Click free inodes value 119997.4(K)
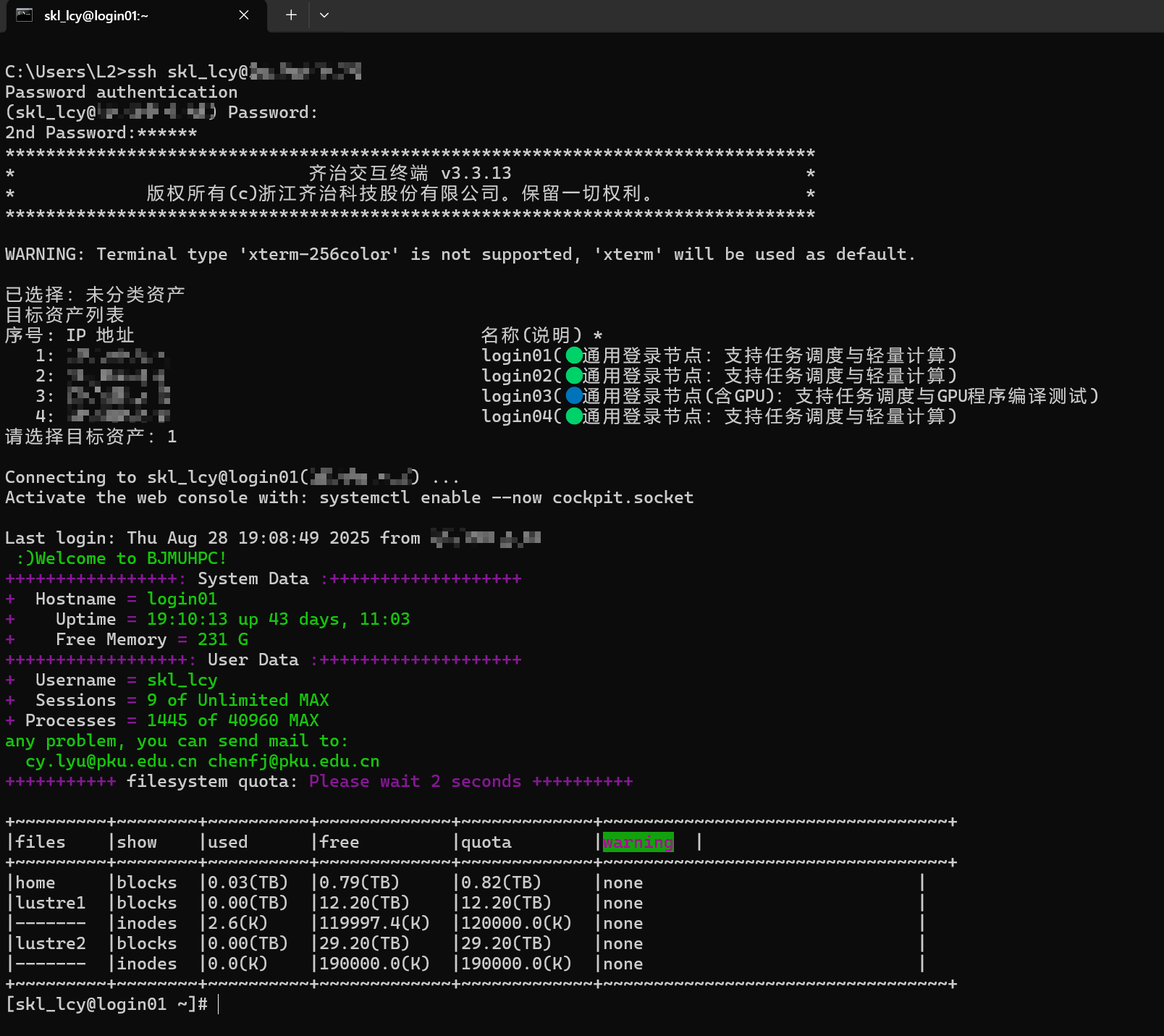1164x1036 pixels. click(375, 923)
